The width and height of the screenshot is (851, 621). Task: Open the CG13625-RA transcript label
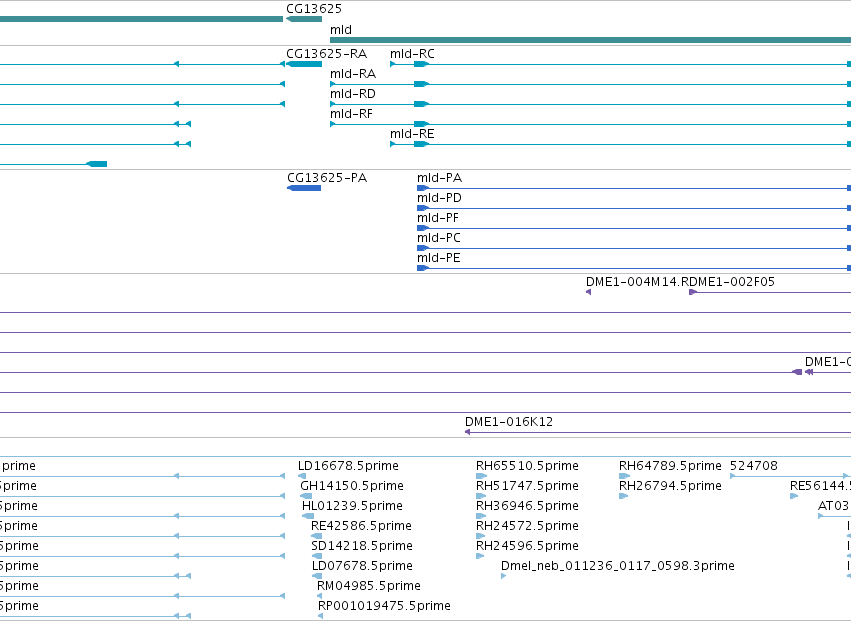tap(326, 54)
